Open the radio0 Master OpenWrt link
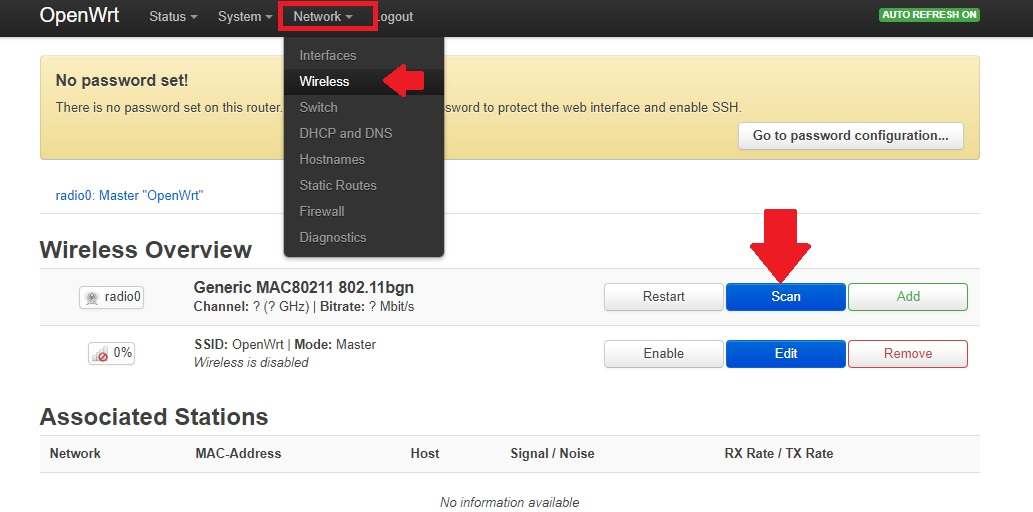The width and height of the screenshot is (1033, 512). [129, 196]
